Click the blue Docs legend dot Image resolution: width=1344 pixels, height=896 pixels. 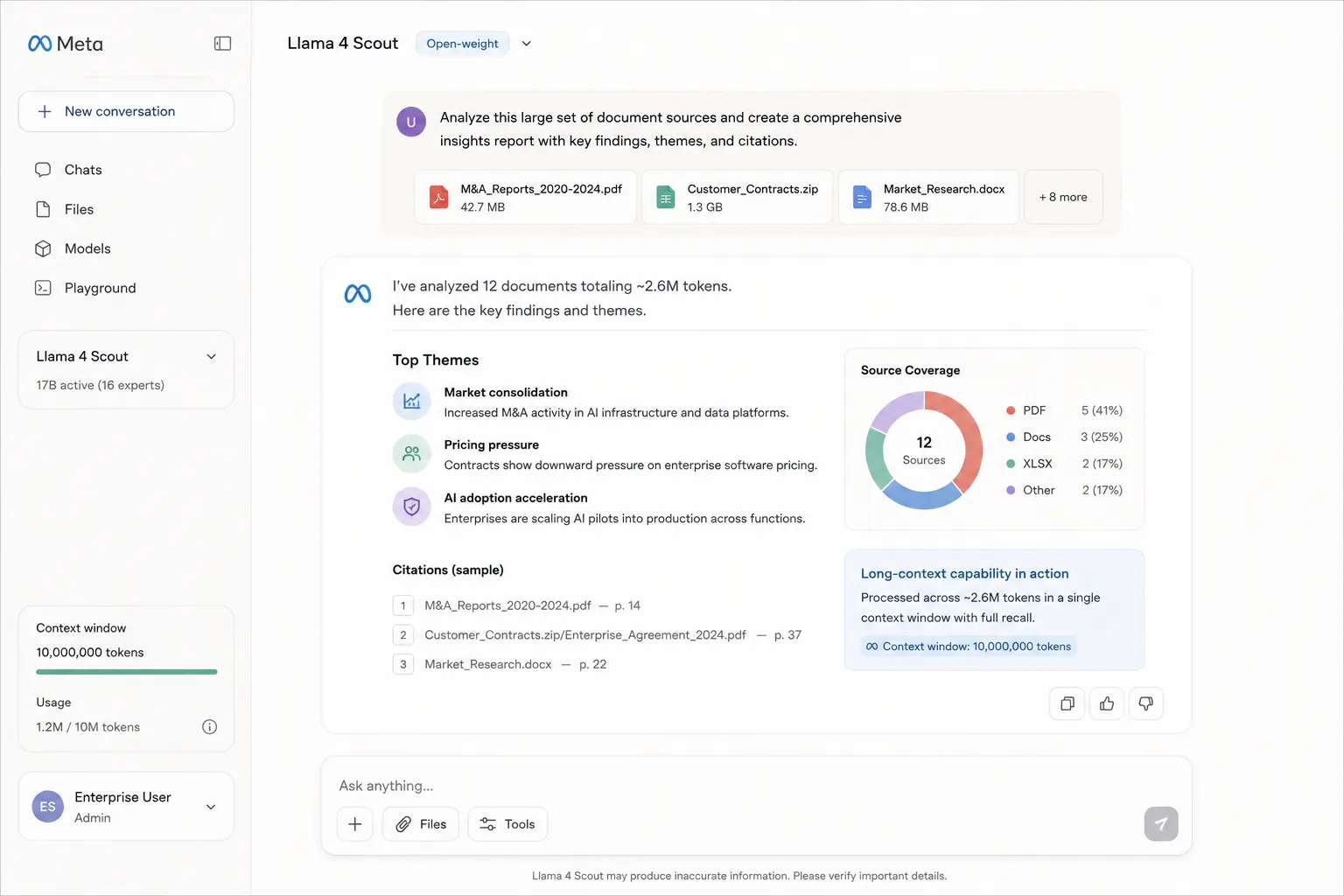pos(1011,437)
